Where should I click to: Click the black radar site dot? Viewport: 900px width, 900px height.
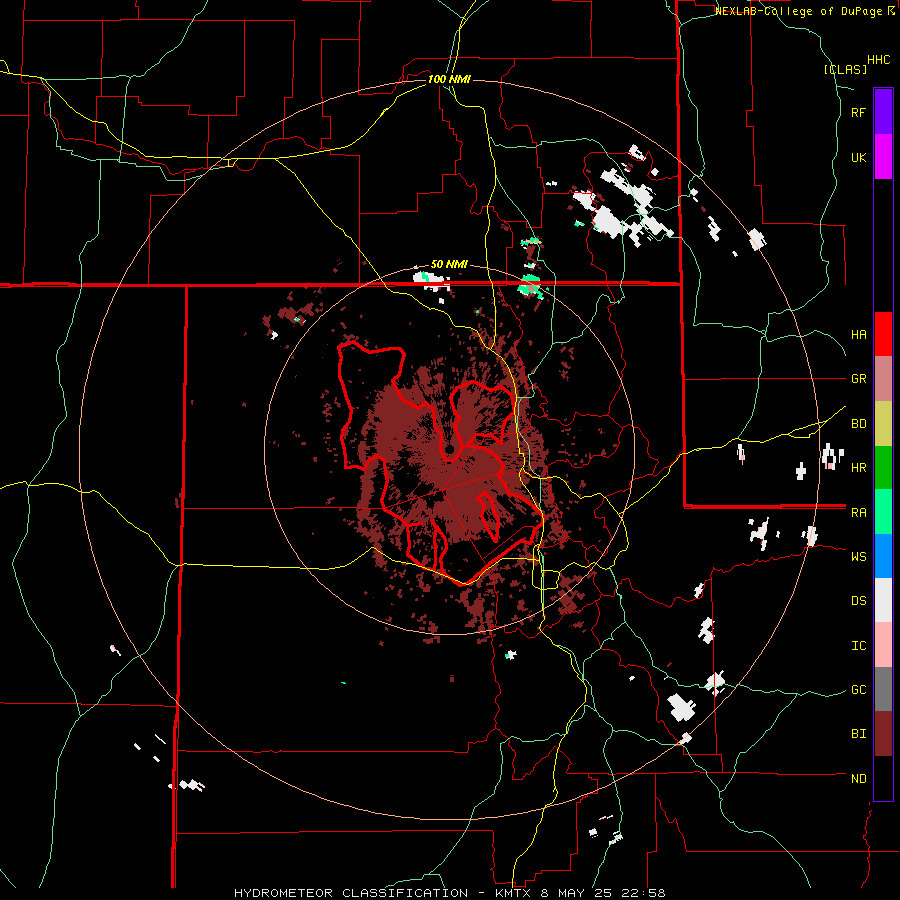tap(451, 449)
